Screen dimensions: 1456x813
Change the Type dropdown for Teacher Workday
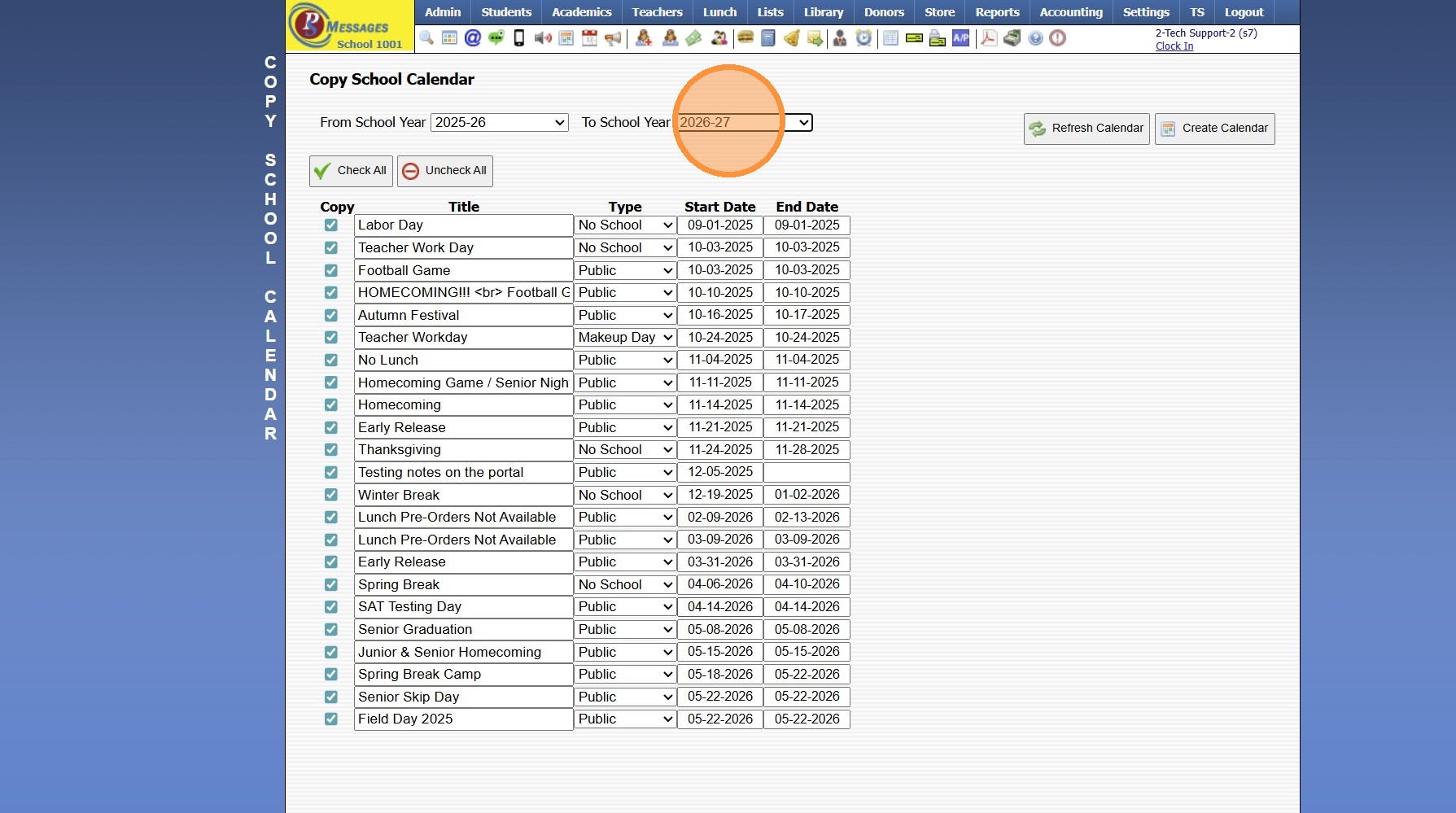coord(625,338)
